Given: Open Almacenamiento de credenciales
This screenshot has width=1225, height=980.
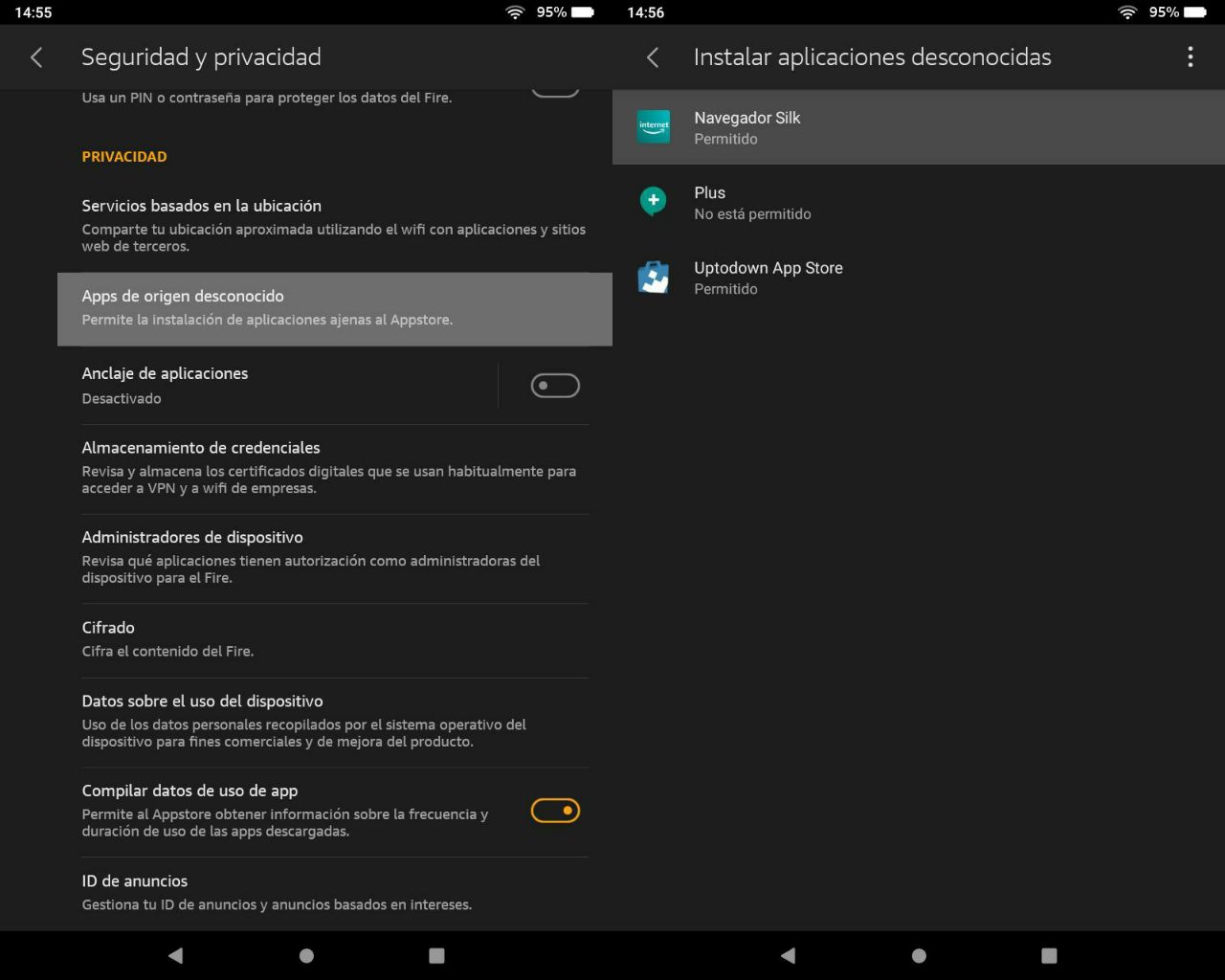Looking at the screenshot, I should point(335,467).
